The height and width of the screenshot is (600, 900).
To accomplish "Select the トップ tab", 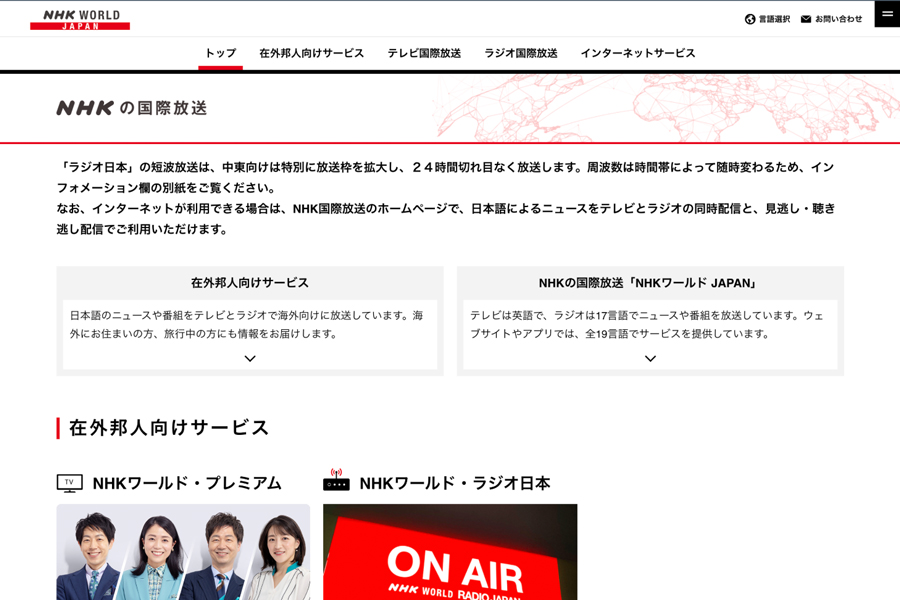I will [x=220, y=53].
